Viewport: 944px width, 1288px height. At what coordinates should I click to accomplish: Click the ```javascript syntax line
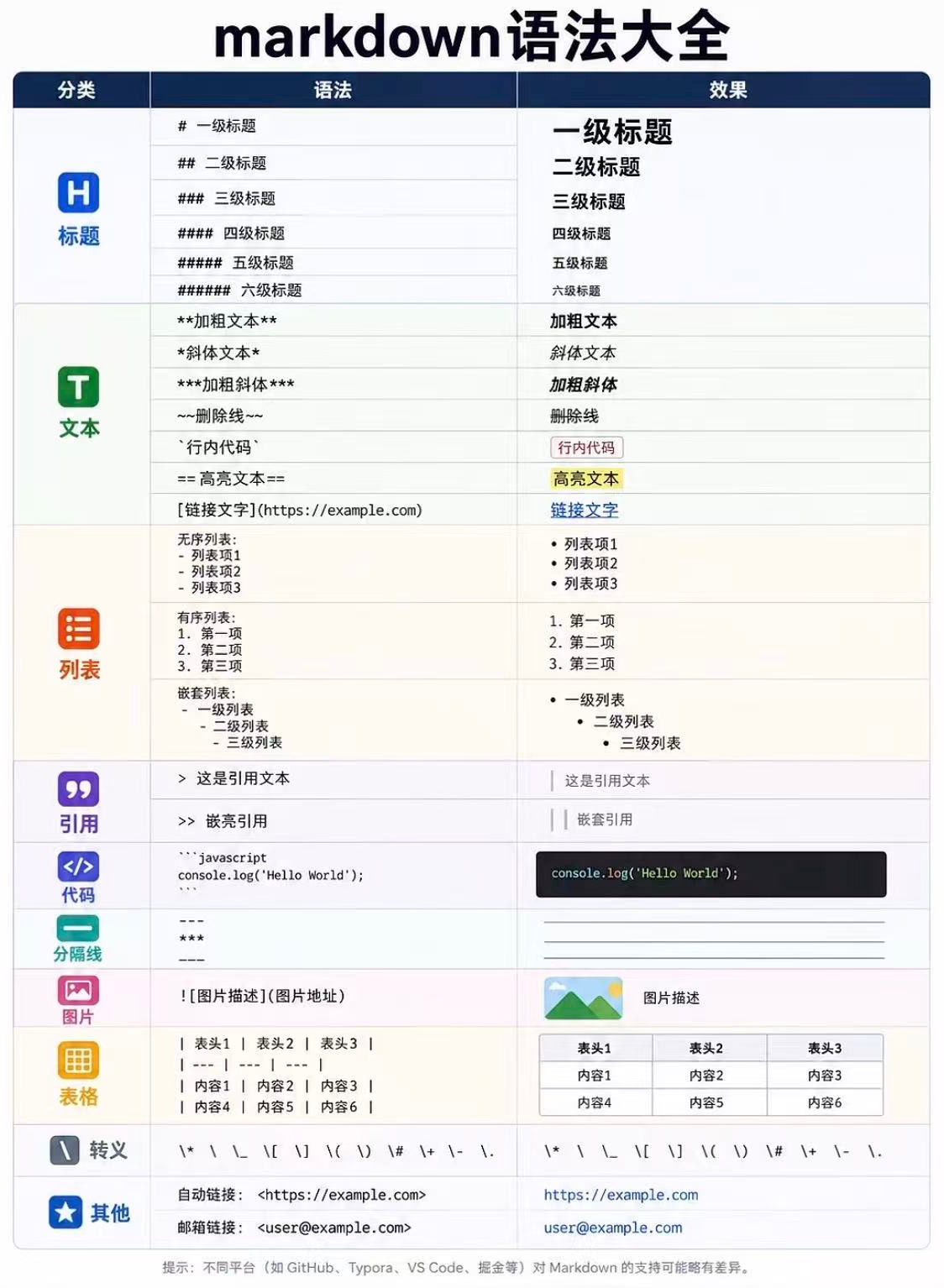click(223, 857)
